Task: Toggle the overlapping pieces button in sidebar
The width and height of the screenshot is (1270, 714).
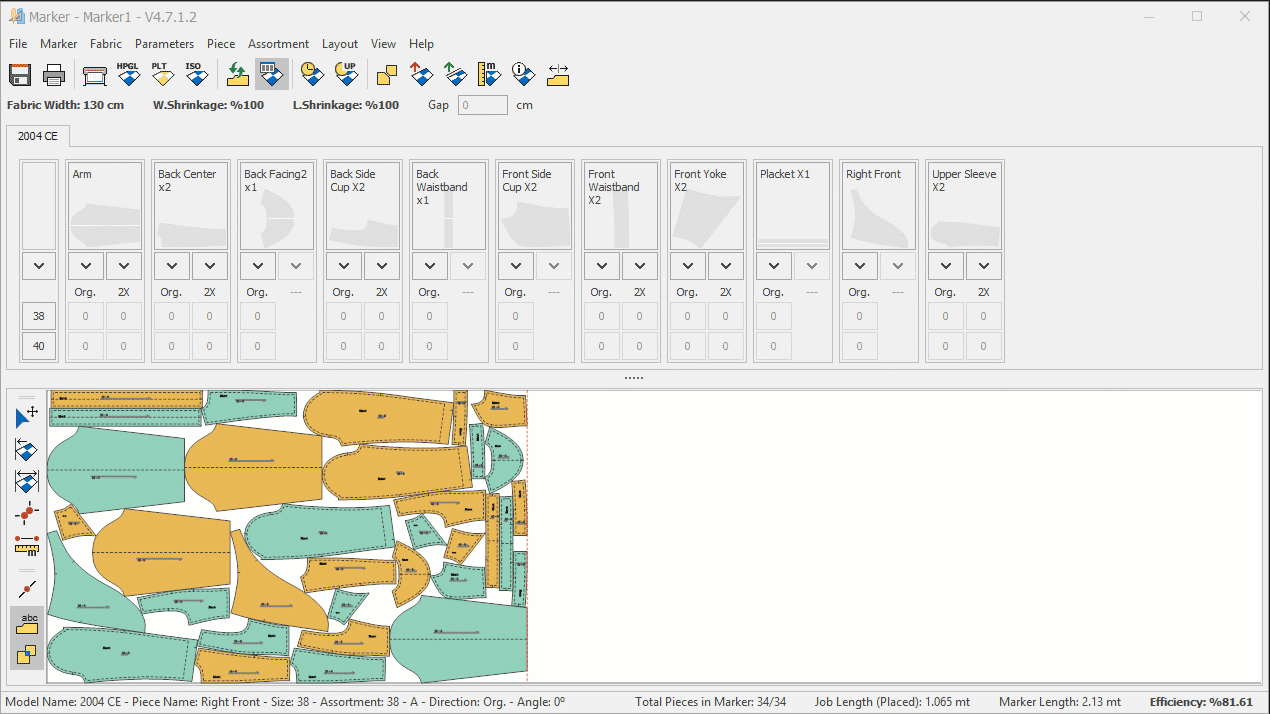Action: [27, 654]
